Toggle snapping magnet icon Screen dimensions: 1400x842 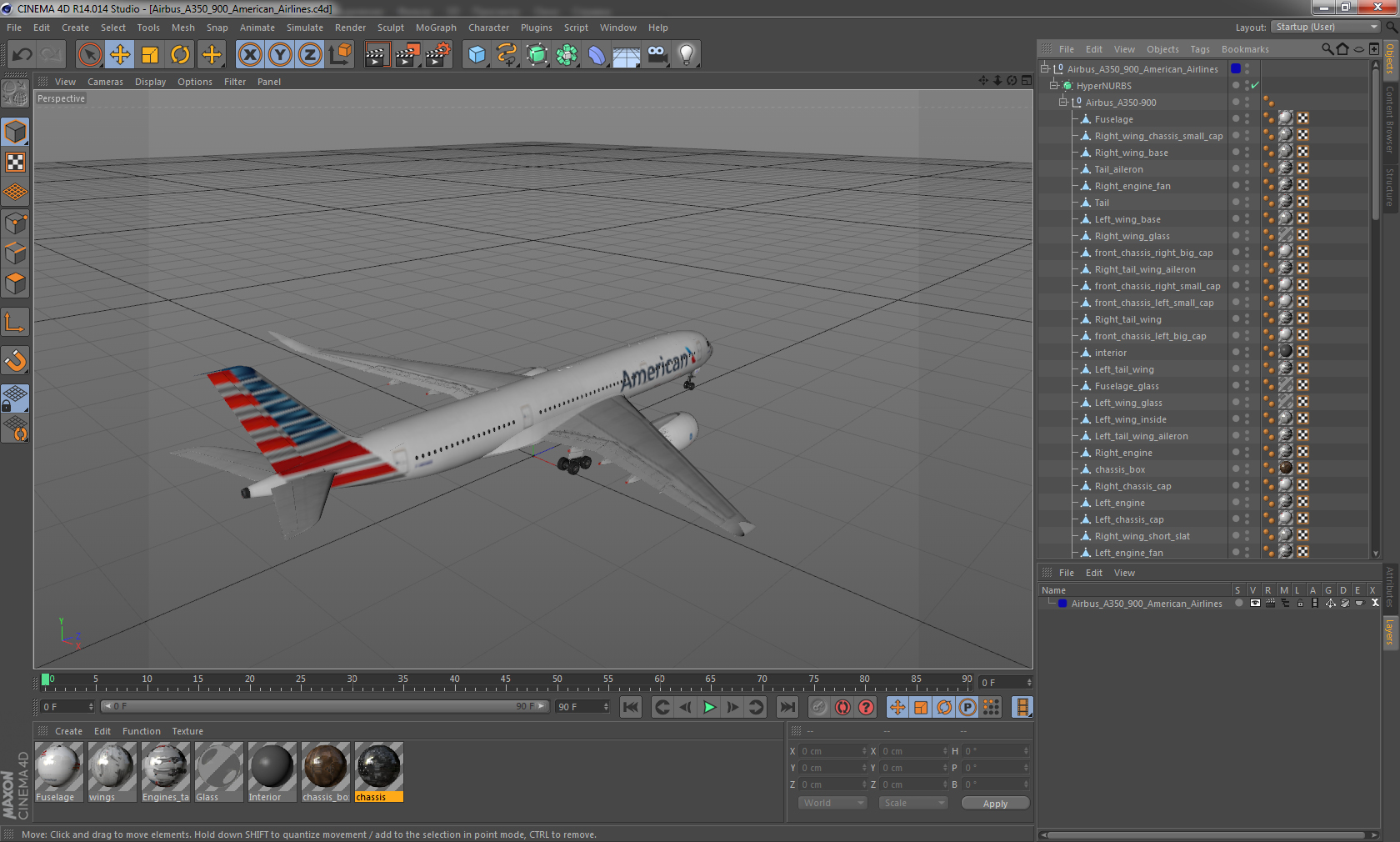15,360
